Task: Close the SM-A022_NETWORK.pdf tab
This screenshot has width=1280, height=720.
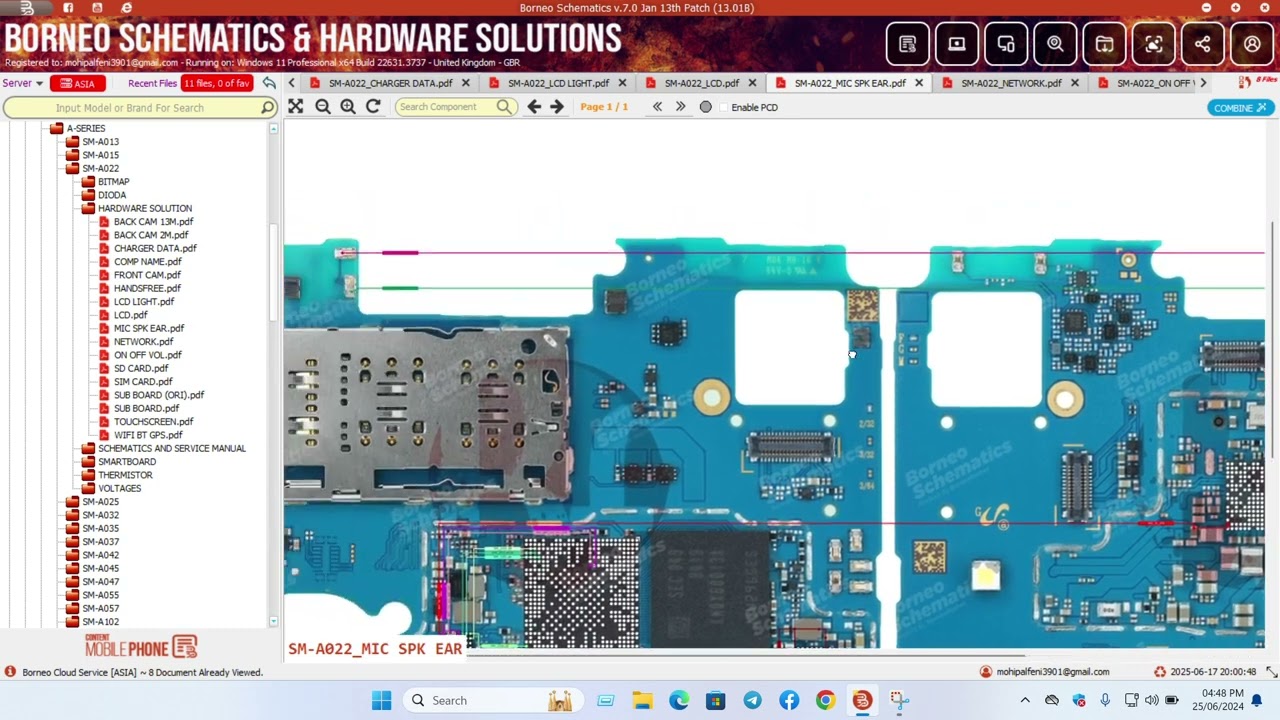Action: pyautogui.click(x=1076, y=83)
